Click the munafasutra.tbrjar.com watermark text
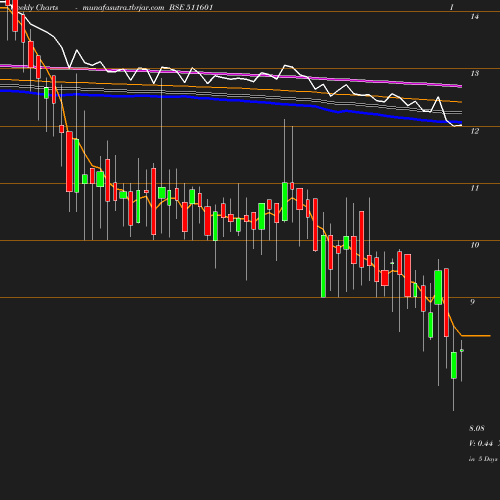 click(123, 7)
